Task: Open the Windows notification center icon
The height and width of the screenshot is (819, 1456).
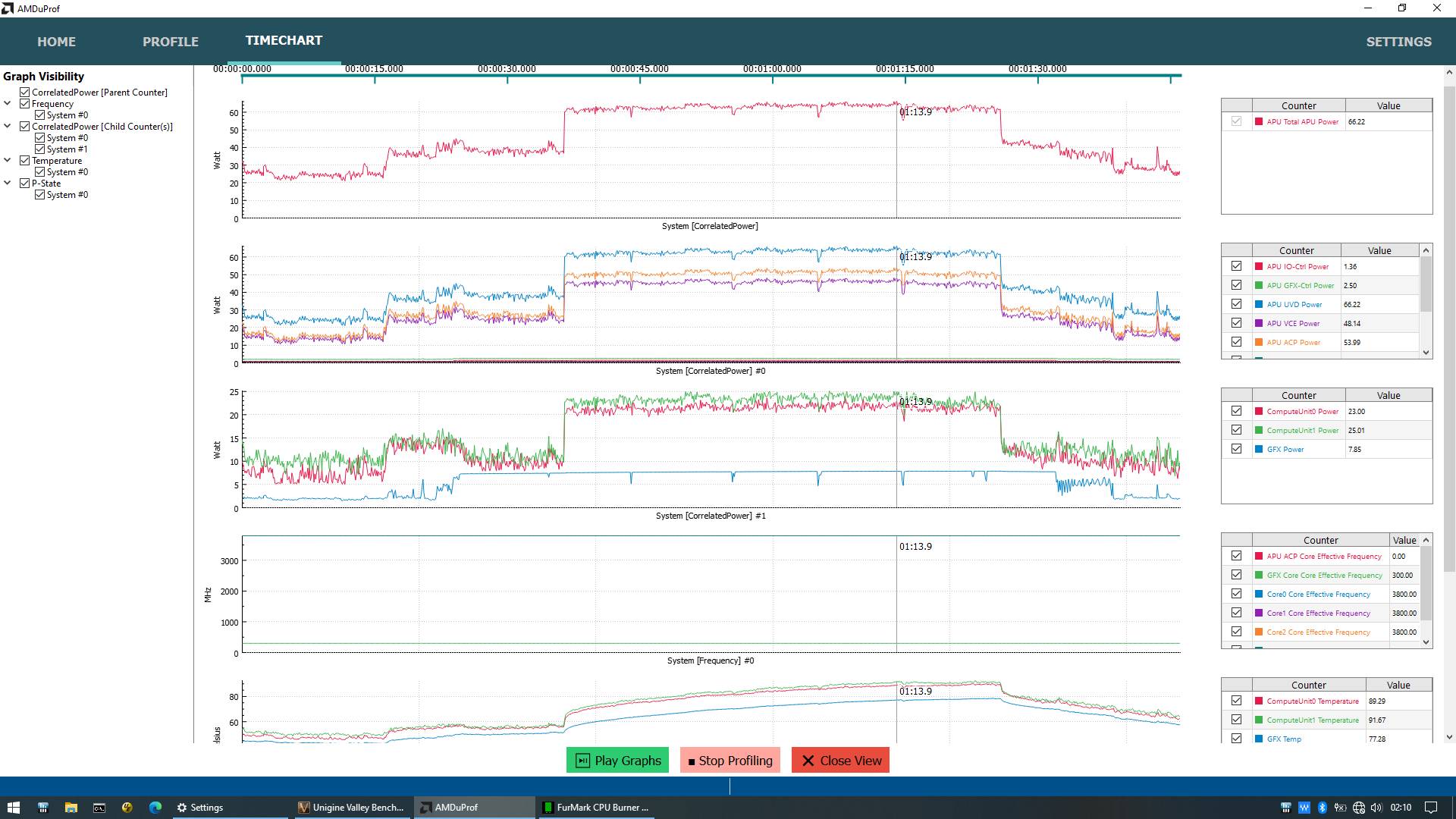Action: point(1431,808)
